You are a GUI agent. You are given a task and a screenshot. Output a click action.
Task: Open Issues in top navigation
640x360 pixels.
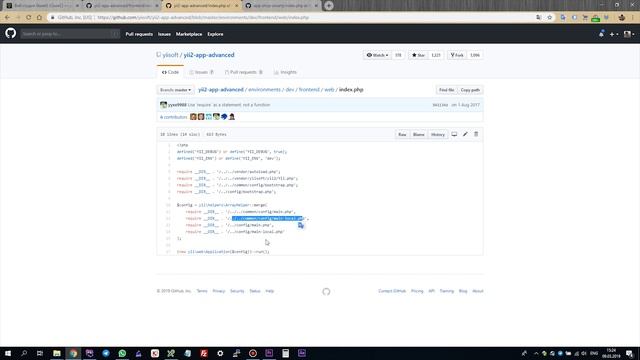pyautogui.click(x=164, y=34)
